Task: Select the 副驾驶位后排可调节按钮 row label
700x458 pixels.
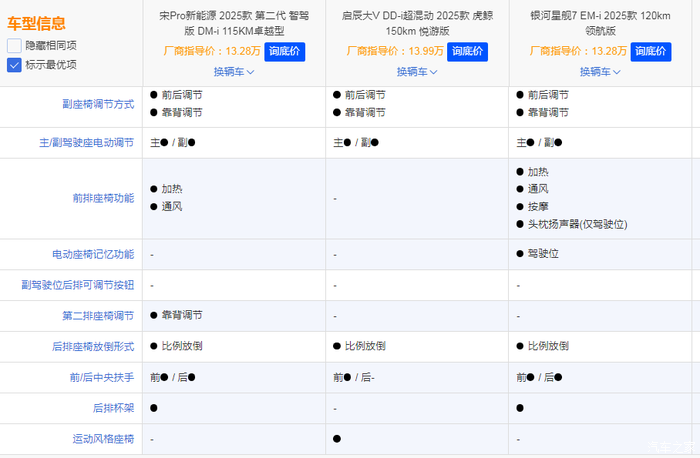Action: [82, 285]
